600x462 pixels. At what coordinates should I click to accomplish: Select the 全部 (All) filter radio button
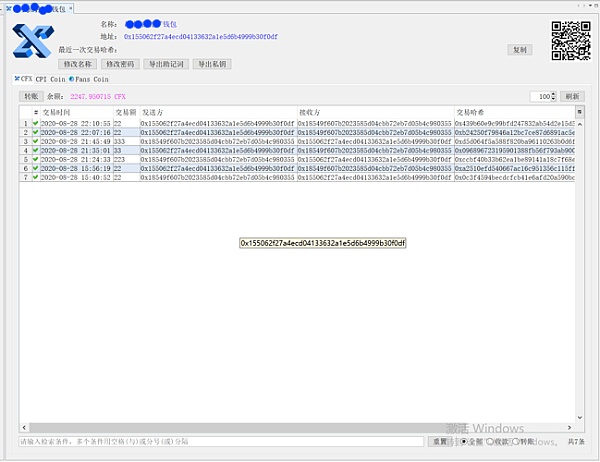tap(463, 441)
